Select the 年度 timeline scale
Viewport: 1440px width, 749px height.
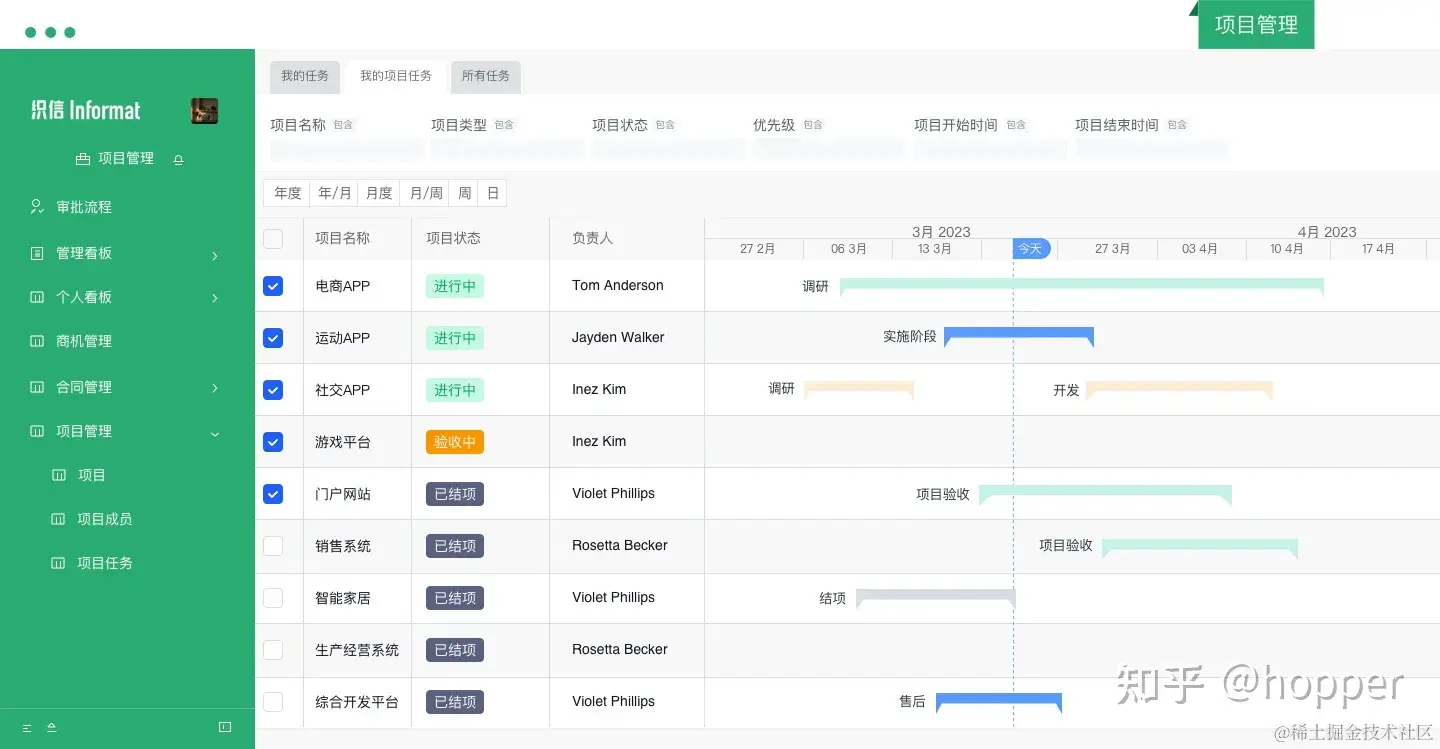click(x=288, y=193)
